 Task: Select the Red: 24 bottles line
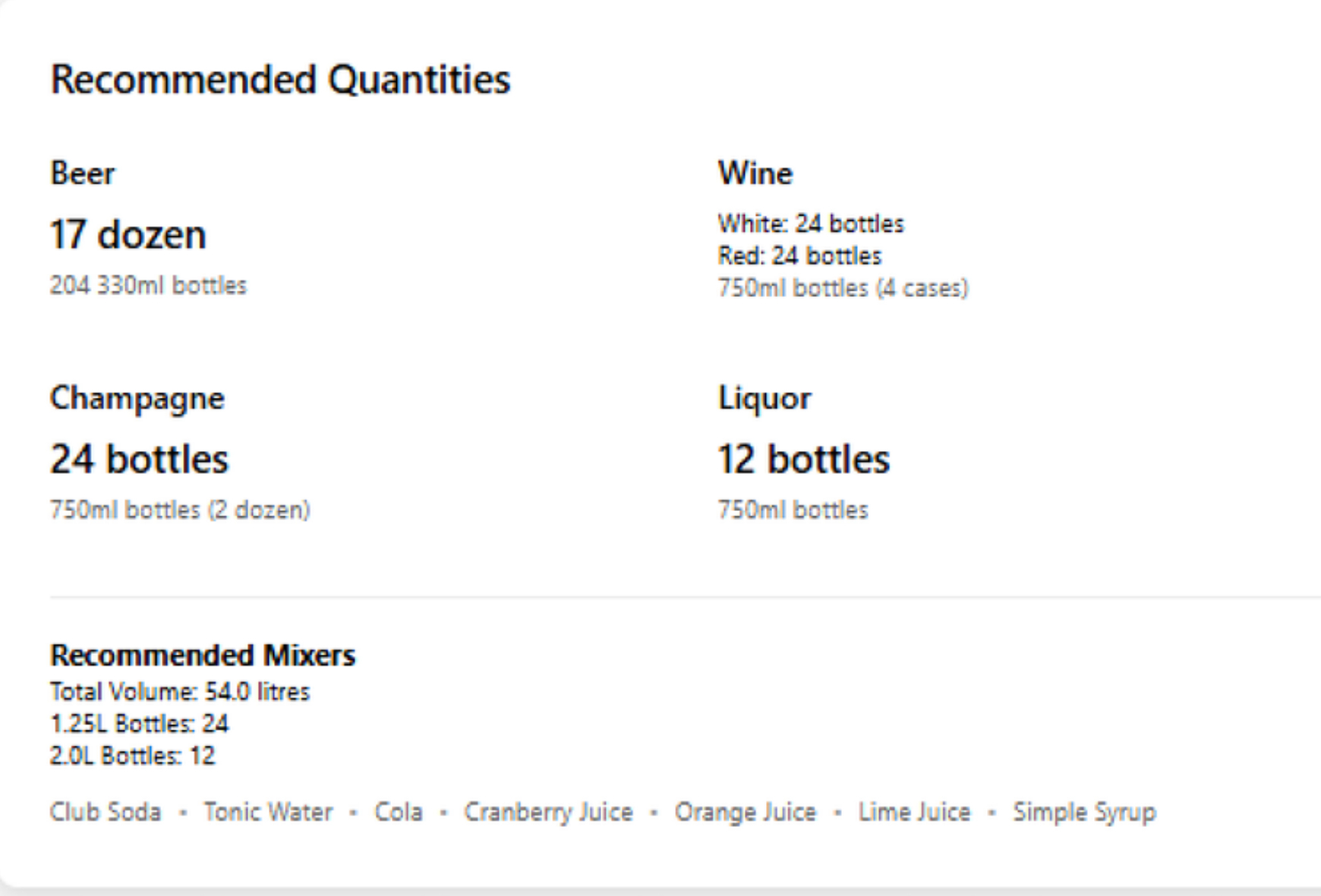point(800,256)
